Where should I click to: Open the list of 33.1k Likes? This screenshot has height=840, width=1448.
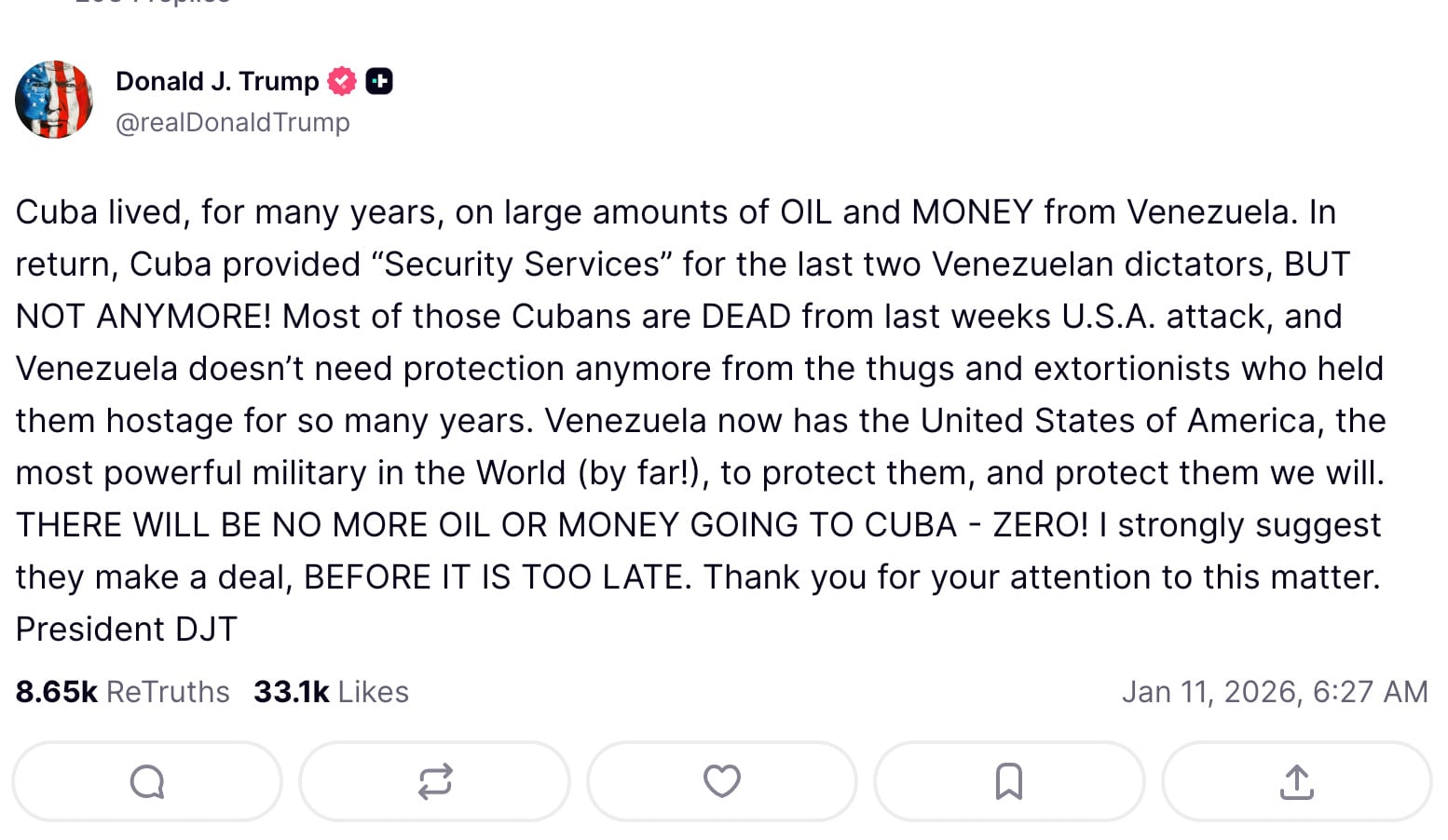coord(331,691)
